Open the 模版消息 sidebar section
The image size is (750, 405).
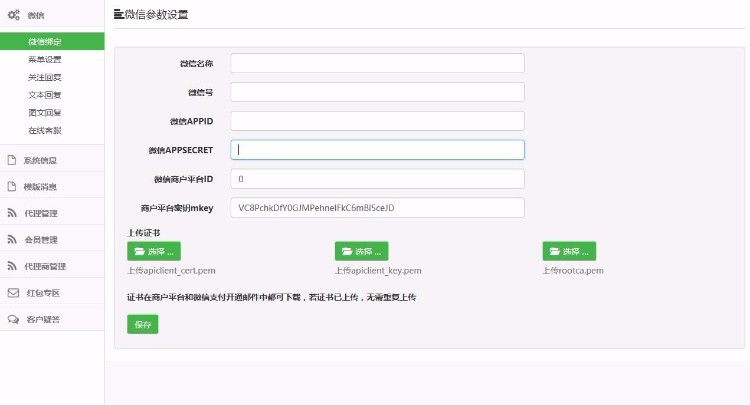click(52, 186)
